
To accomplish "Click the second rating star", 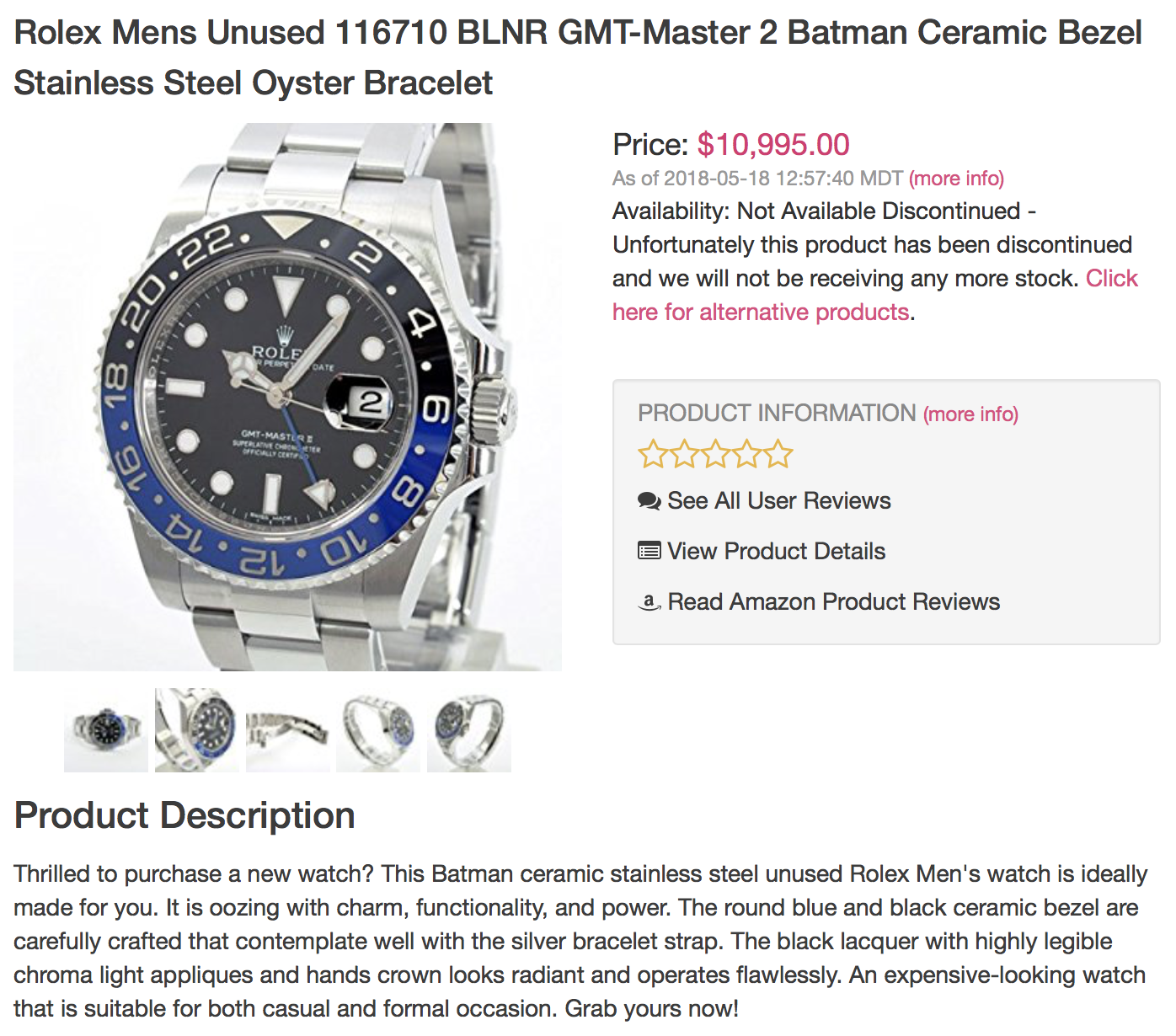I will pos(684,454).
